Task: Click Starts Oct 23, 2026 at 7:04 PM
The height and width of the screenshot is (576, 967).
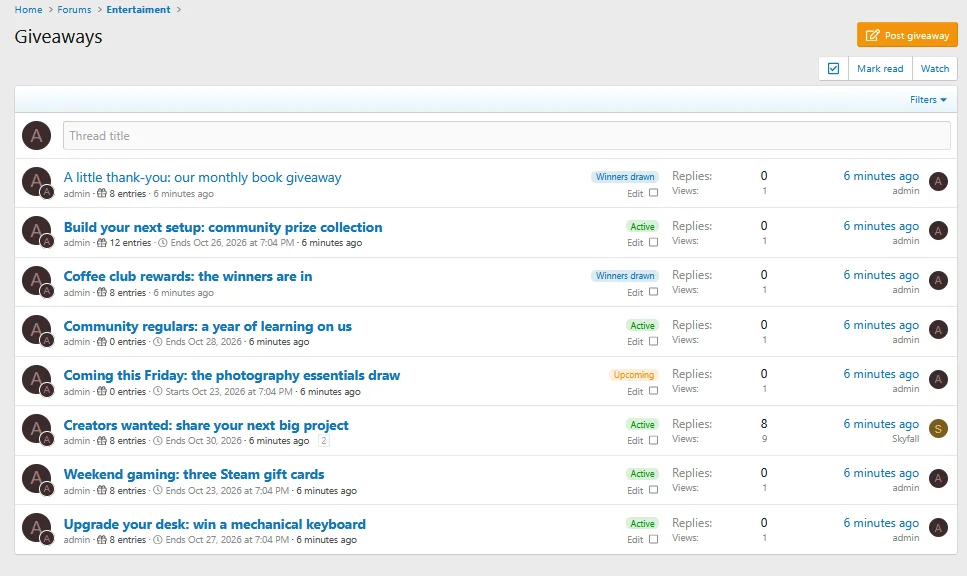Action: [x=229, y=392]
